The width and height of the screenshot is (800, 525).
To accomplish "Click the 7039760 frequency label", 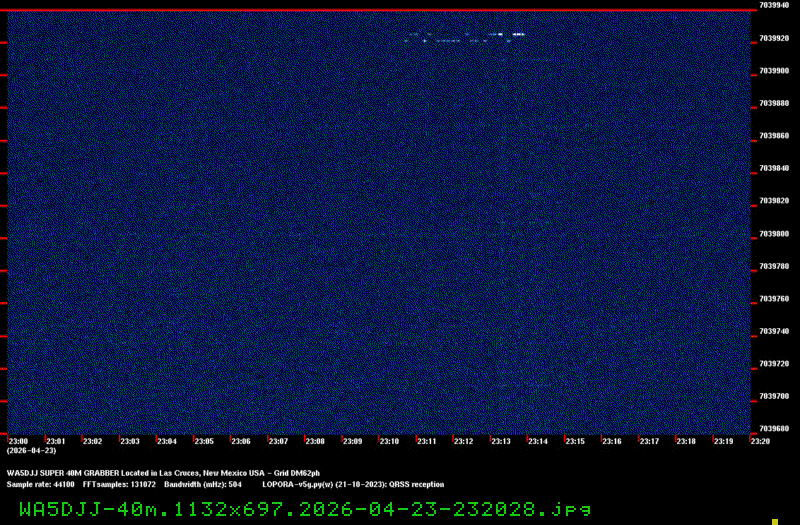I will (774, 299).
